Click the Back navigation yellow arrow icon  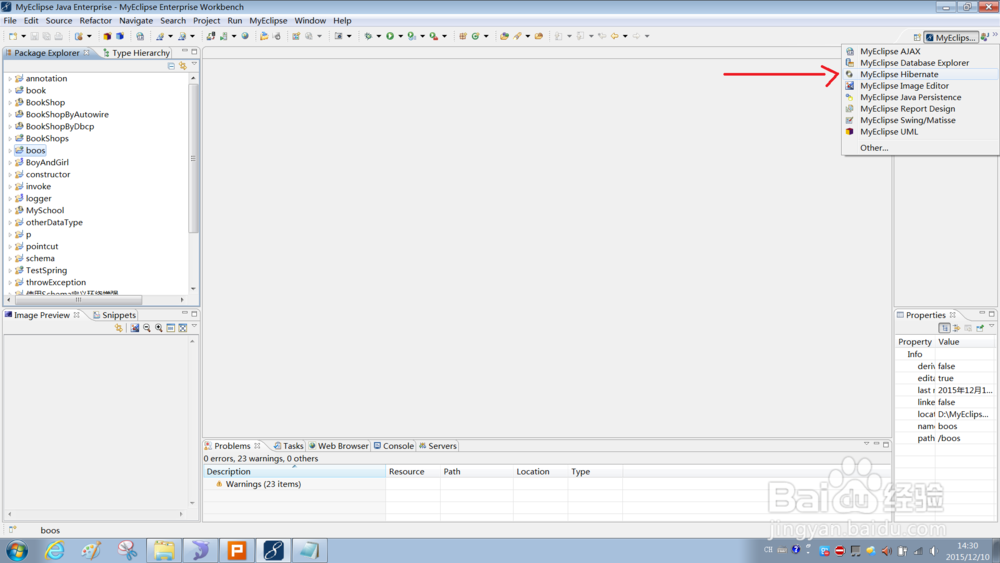(615, 36)
